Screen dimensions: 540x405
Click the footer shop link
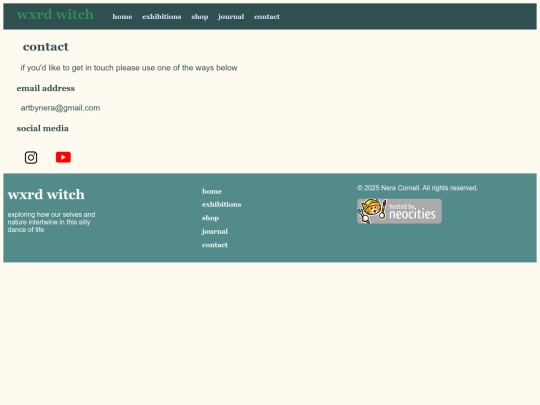pos(210,218)
